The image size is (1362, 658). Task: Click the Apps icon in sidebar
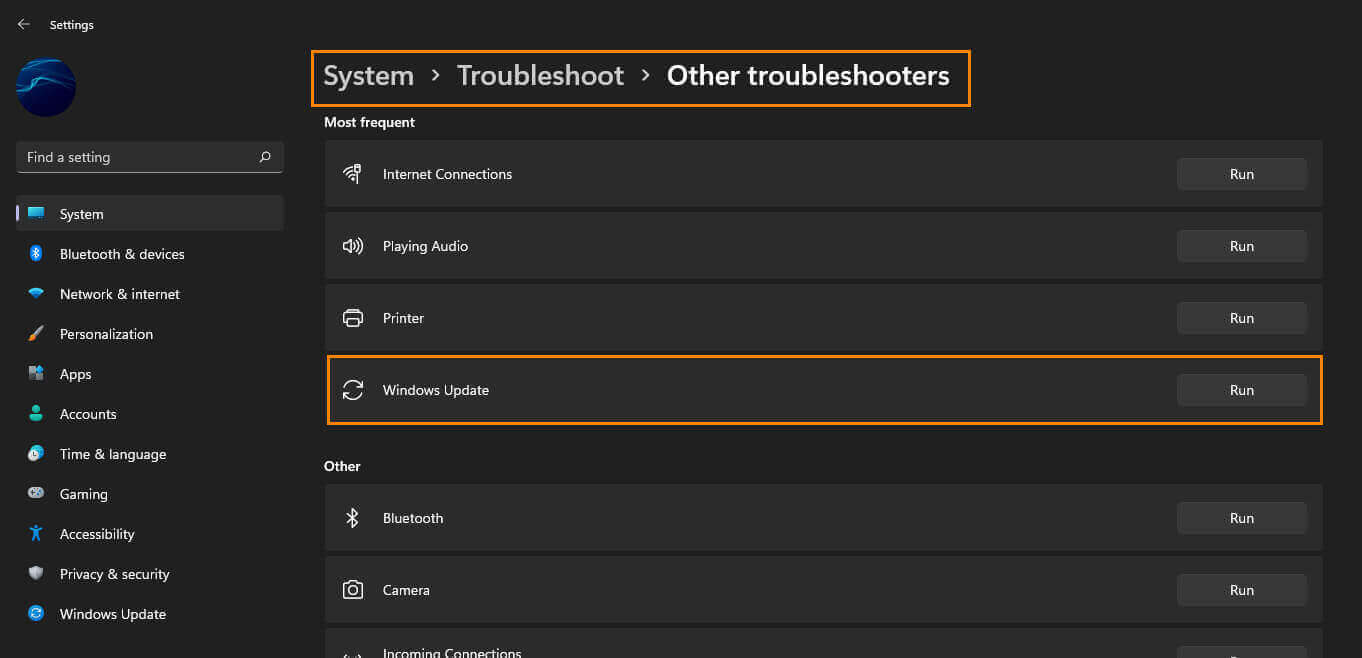(x=36, y=374)
